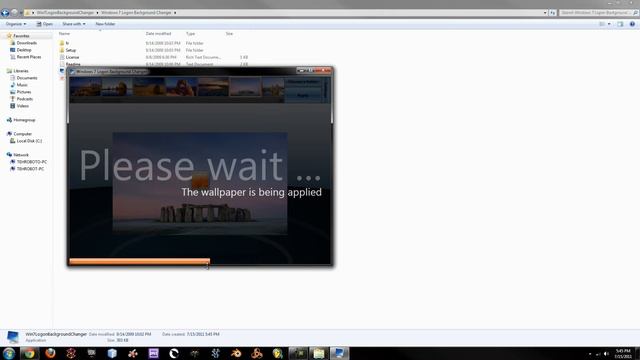Open Documents library in sidebar

pyautogui.click(x=27, y=78)
